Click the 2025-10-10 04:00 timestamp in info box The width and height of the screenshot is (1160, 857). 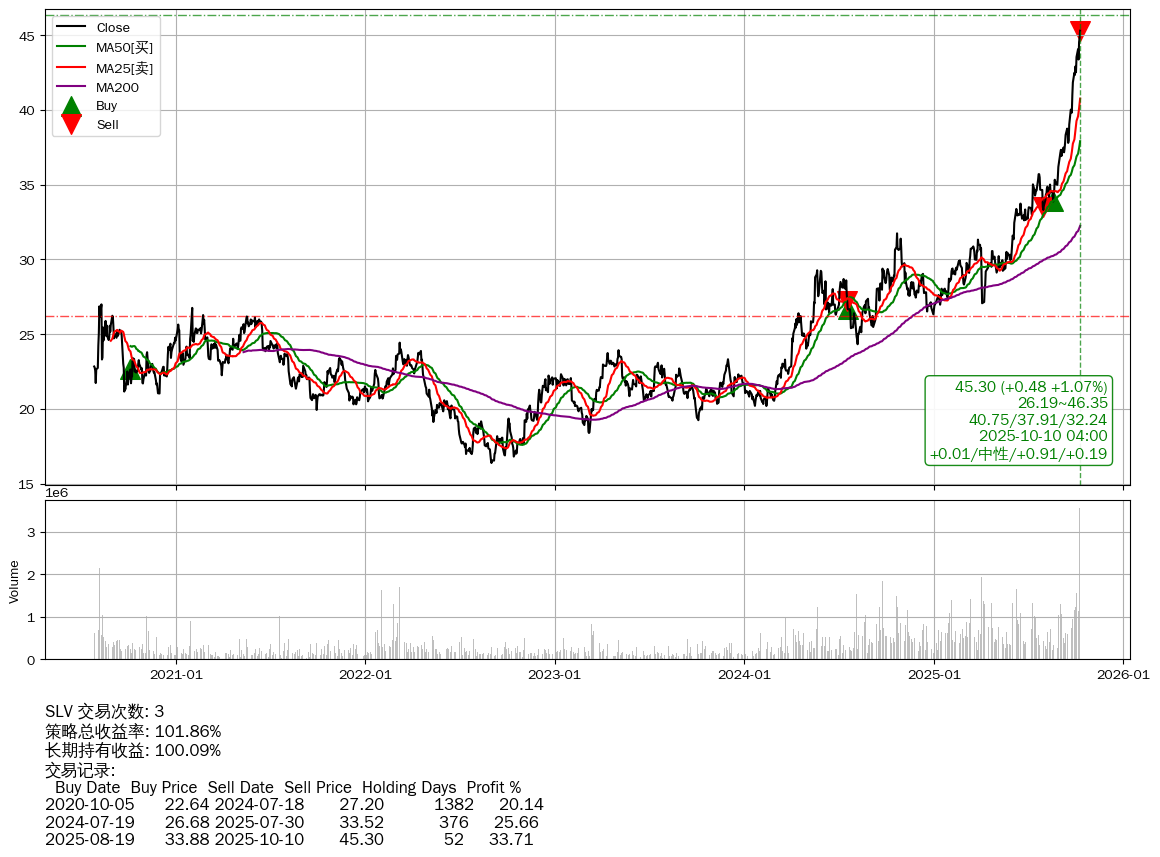pyautogui.click(x=1042, y=436)
